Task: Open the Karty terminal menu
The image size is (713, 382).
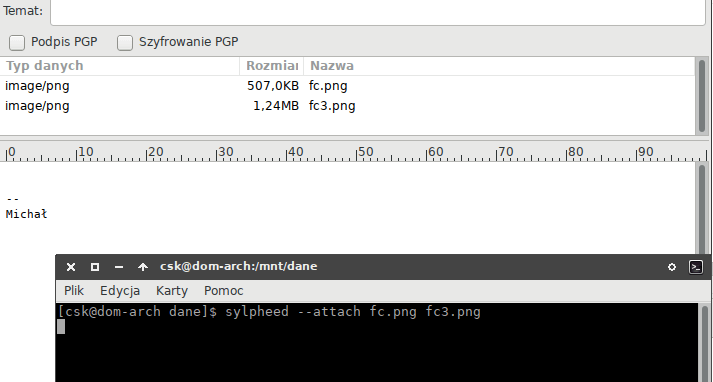Action: (172, 291)
